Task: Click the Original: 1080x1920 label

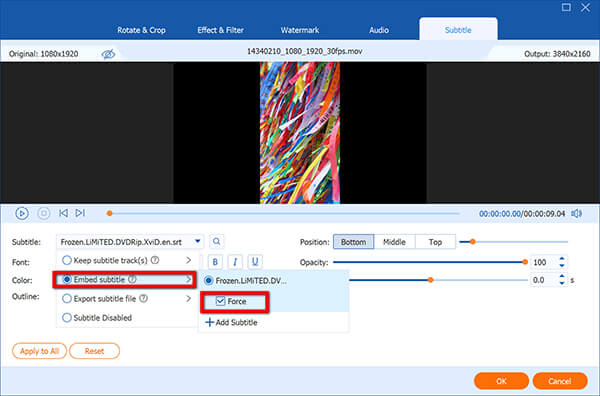Action: [44, 54]
